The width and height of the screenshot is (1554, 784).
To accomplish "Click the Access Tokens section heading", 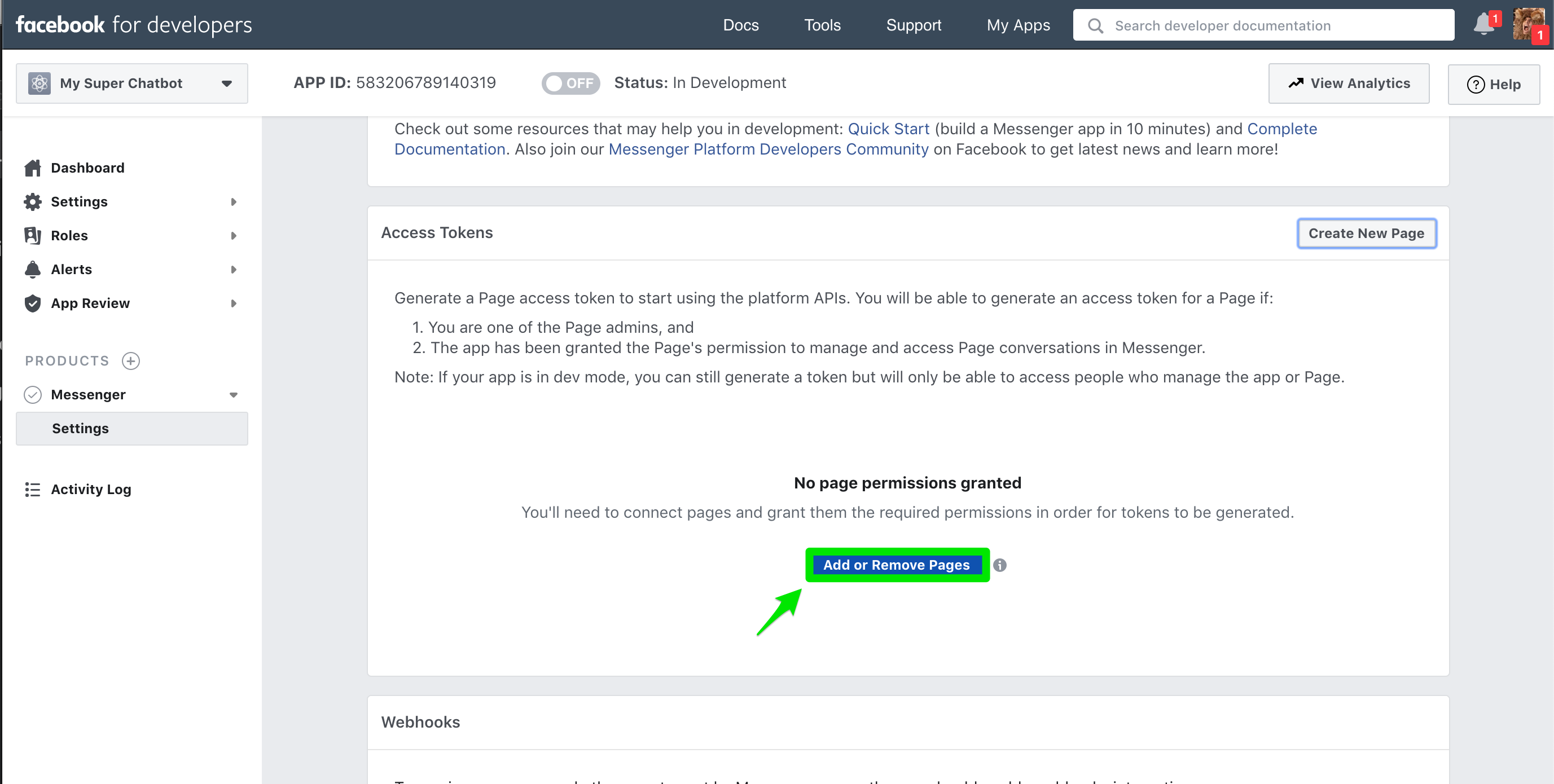I will [x=437, y=233].
